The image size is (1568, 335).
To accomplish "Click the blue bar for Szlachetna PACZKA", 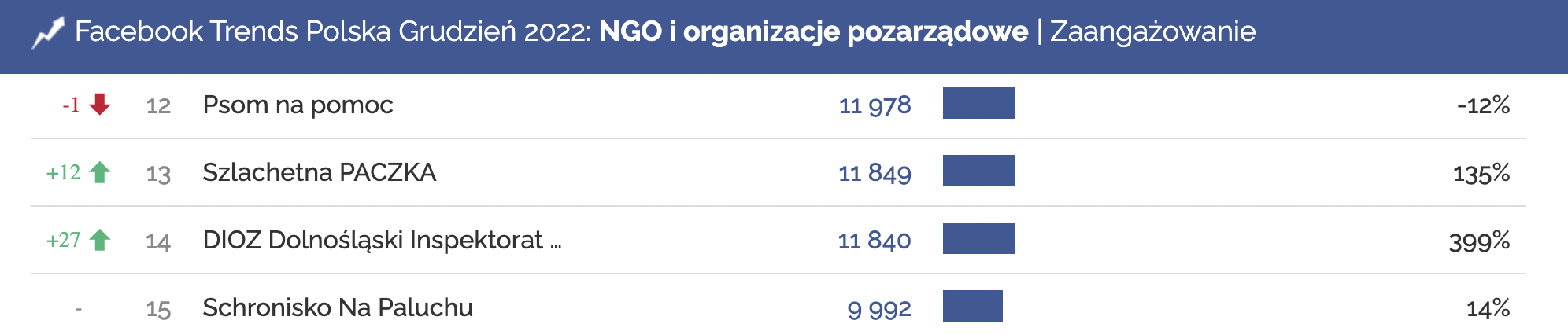I will tap(978, 171).
